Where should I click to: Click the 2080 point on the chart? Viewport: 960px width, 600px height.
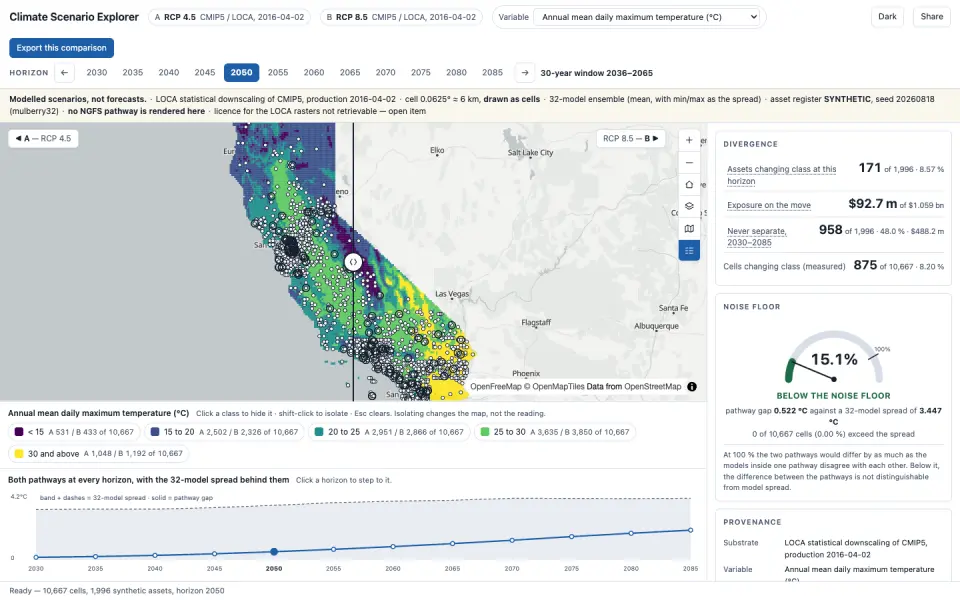click(x=631, y=533)
